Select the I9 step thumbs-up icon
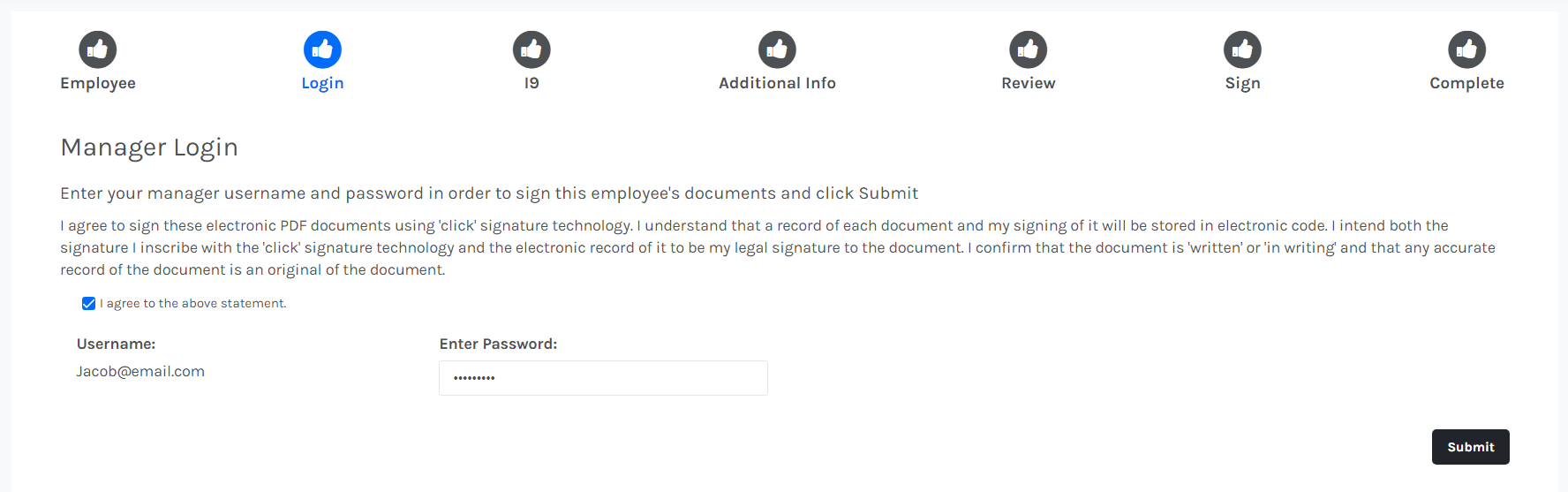This screenshot has height=492, width=1568. pyautogui.click(x=531, y=49)
